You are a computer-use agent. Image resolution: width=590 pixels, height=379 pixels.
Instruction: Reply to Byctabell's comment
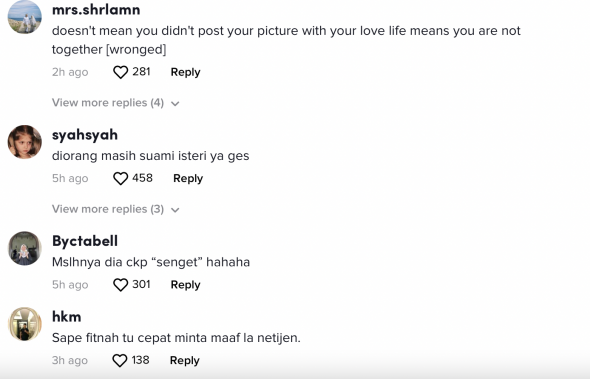185,285
